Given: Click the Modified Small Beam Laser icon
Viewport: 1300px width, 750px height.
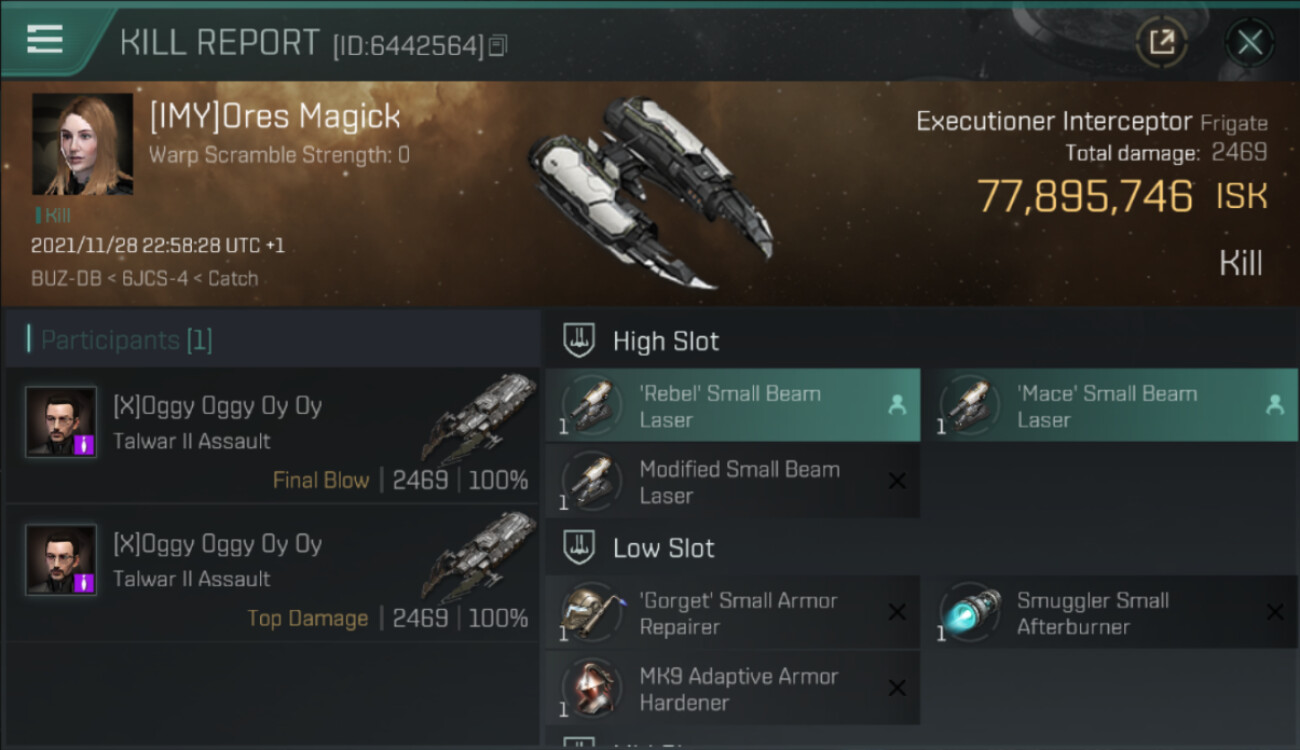Looking at the screenshot, I should tap(591, 482).
